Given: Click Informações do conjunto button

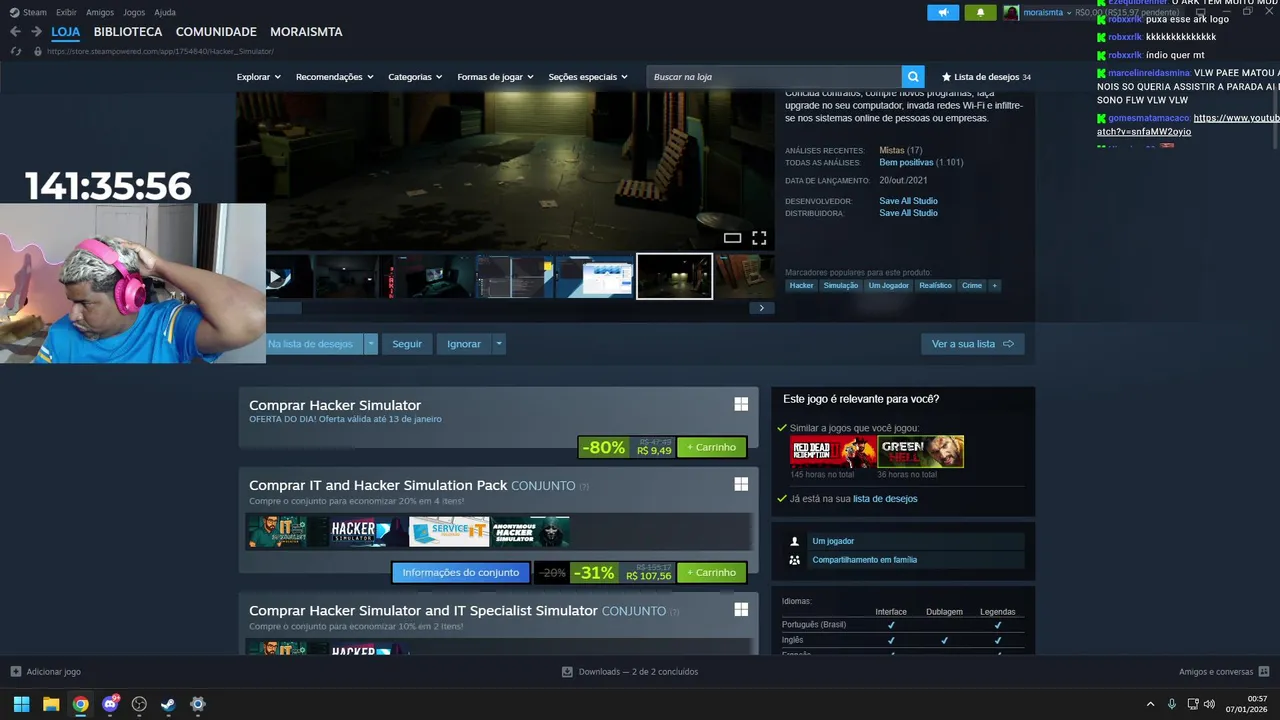Looking at the screenshot, I should 460,573.
